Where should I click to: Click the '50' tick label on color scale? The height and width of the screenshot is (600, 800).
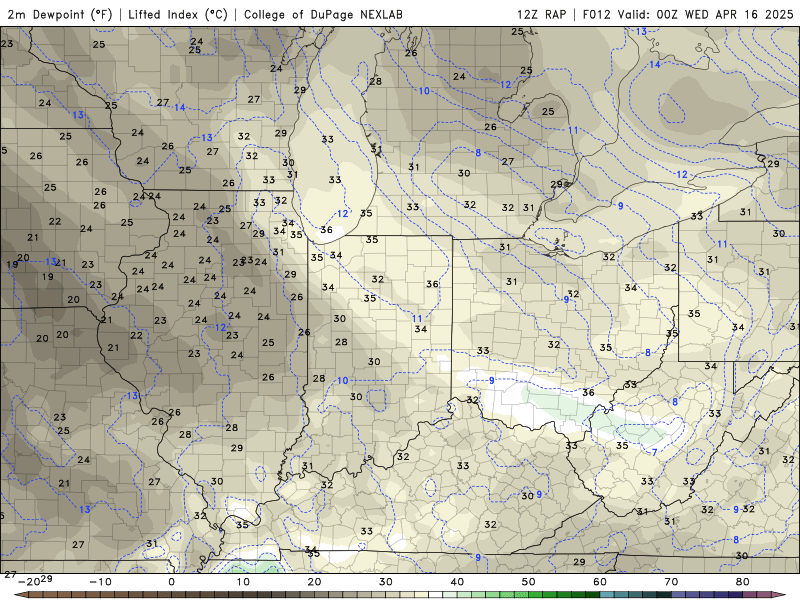[x=529, y=582]
